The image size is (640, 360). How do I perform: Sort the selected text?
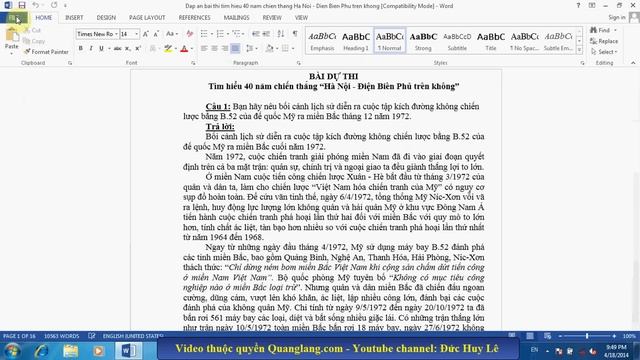pyautogui.click(x=281, y=34)
